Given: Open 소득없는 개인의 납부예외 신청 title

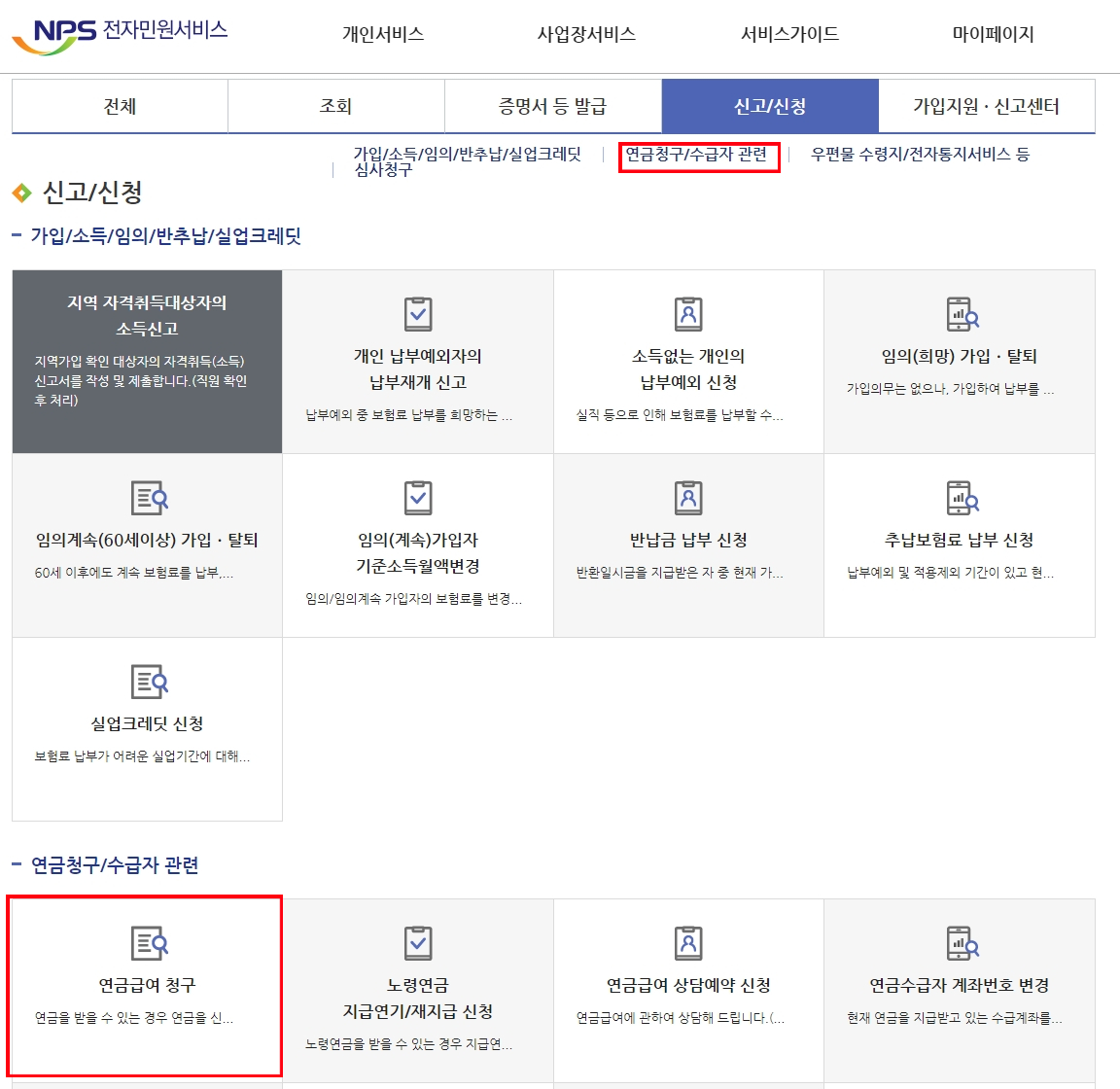Looking at the screenshot, I should coord(688,369).
